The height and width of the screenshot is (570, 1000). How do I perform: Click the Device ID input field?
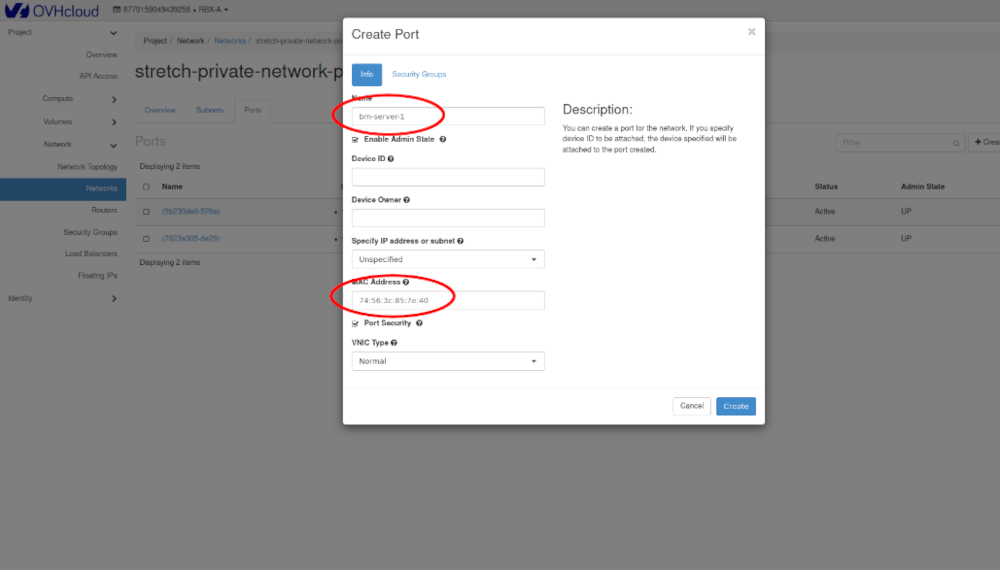tap(448, 177)
